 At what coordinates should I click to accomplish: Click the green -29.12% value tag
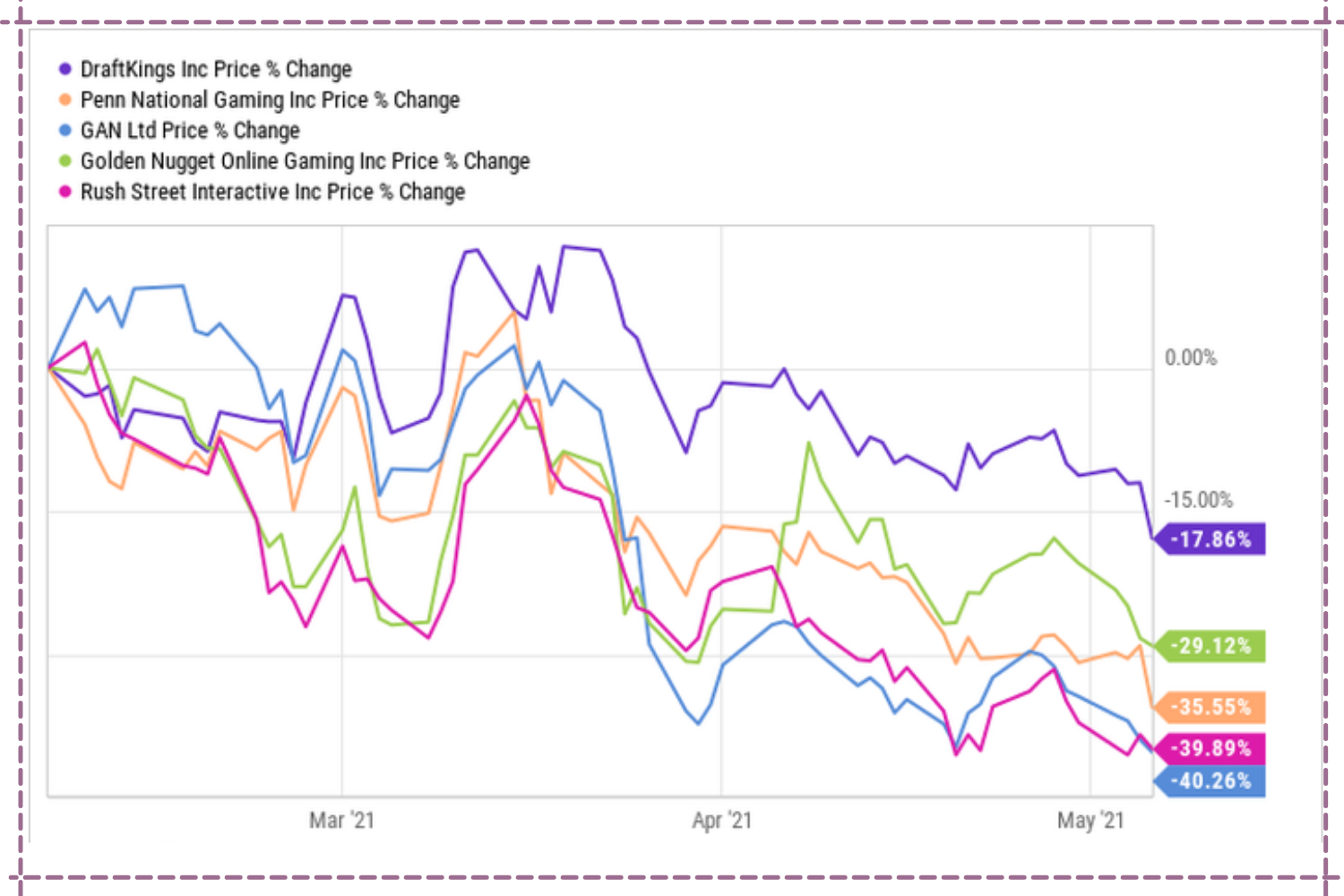(1212, 646)
